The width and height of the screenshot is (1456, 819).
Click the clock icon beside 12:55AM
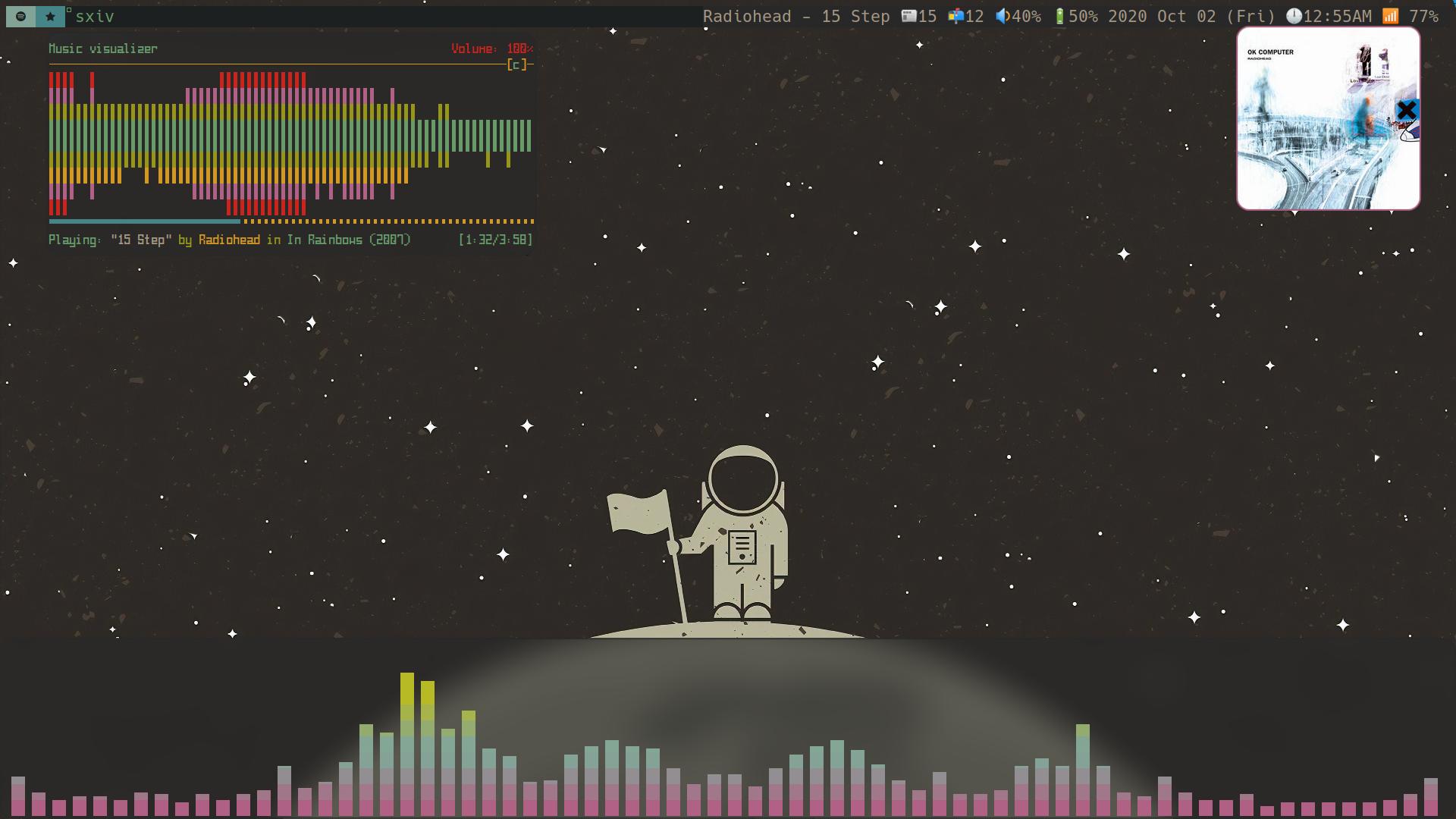[1294, 16]
